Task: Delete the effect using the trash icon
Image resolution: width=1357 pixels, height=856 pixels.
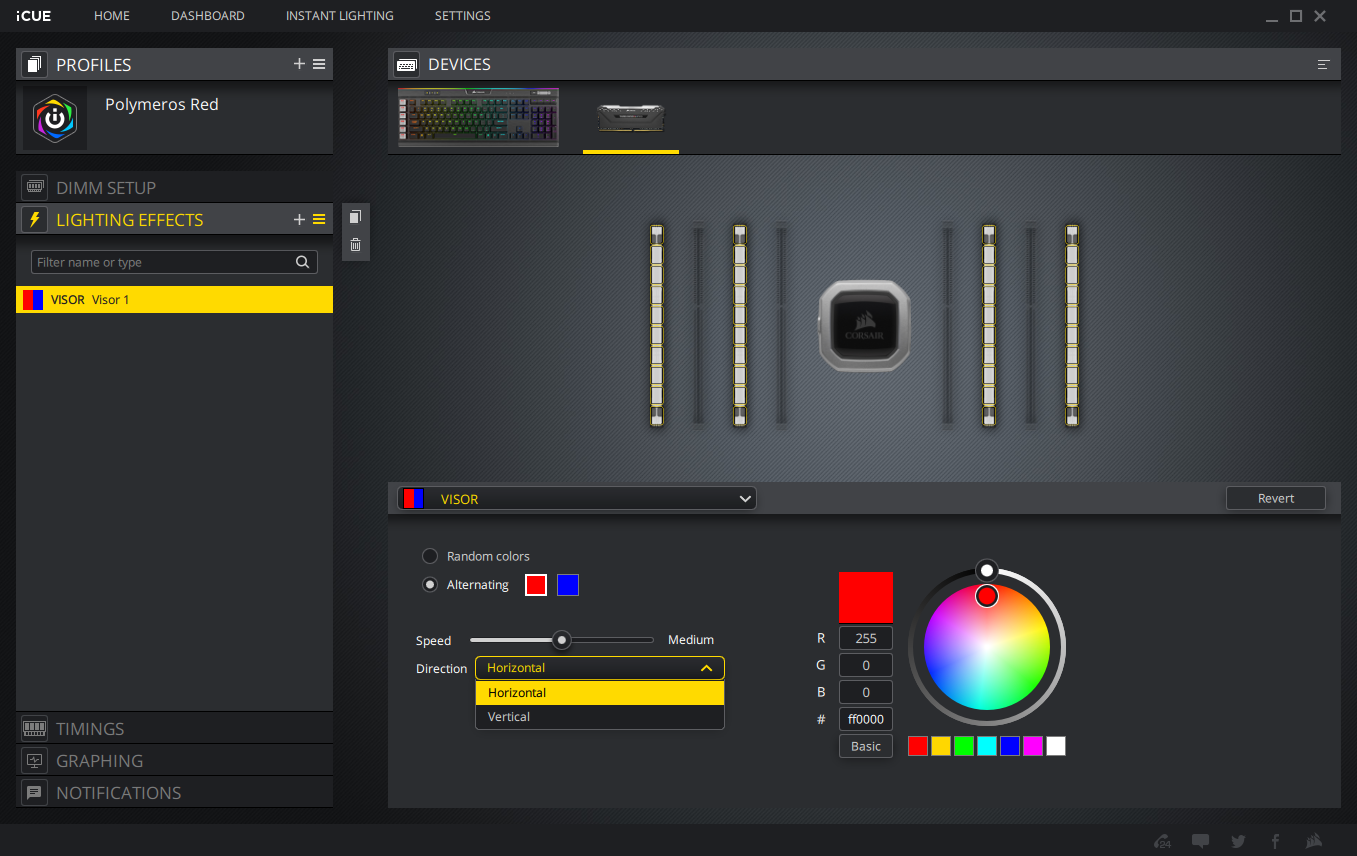Action: pyautogui.click(x=355, y=245)
